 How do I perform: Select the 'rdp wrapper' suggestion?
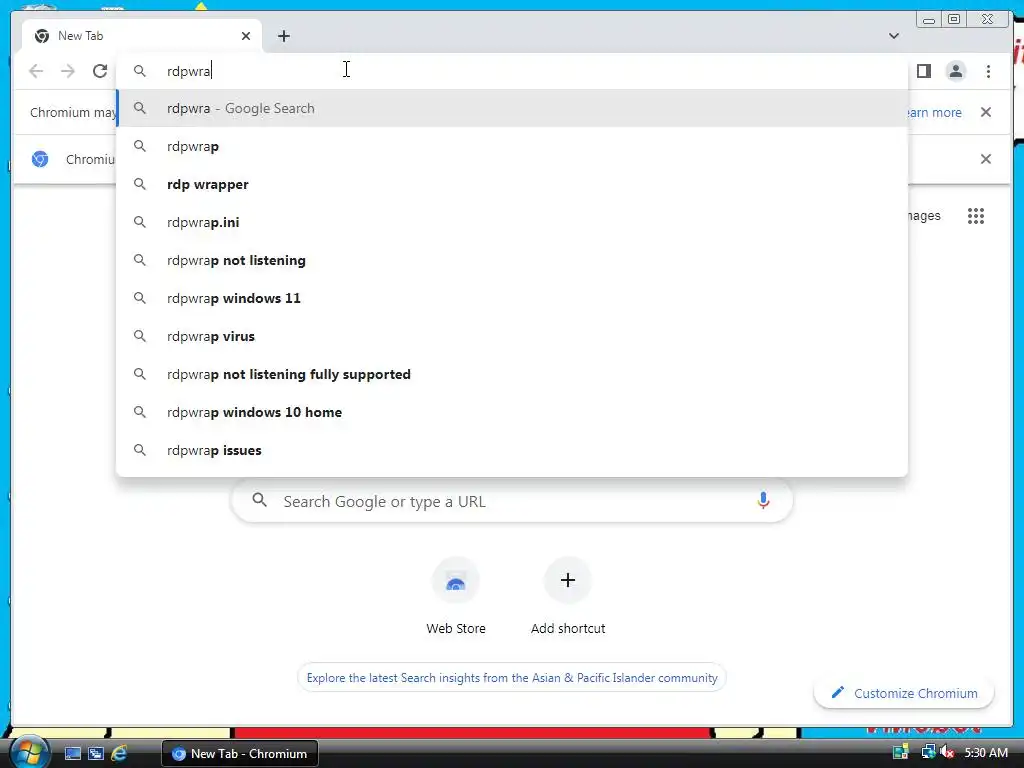(x=512, y=184)
